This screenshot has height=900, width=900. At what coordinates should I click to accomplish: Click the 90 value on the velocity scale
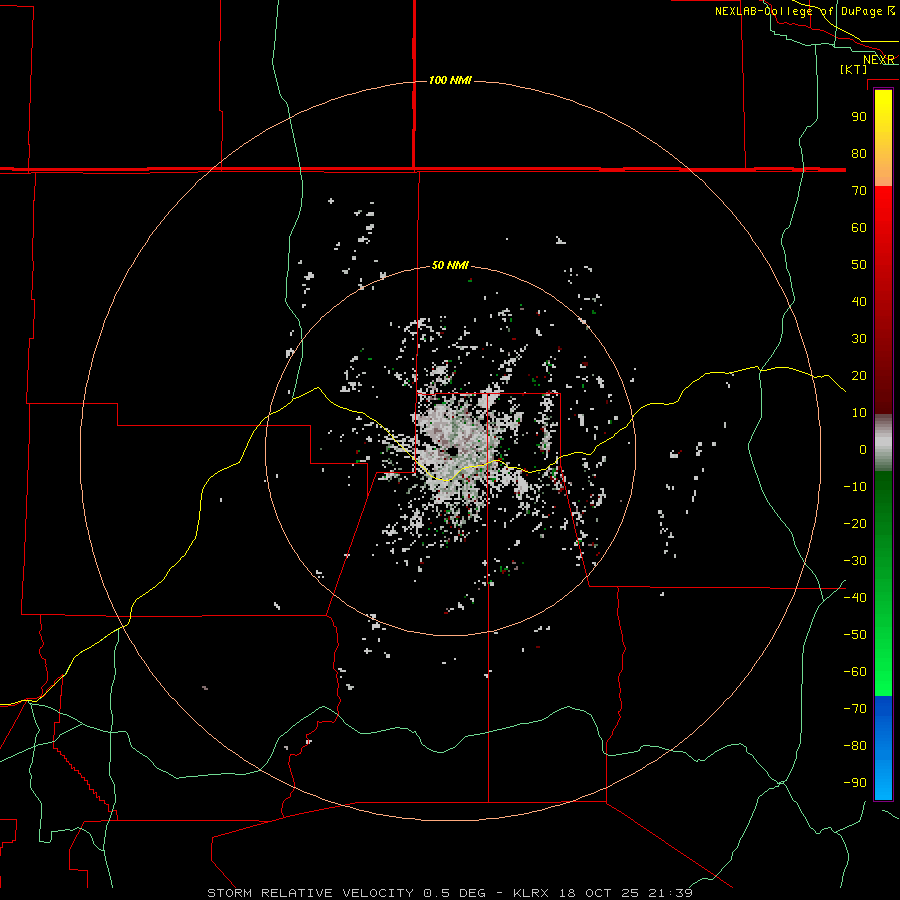pyautogui.click(x=859, y=117)
